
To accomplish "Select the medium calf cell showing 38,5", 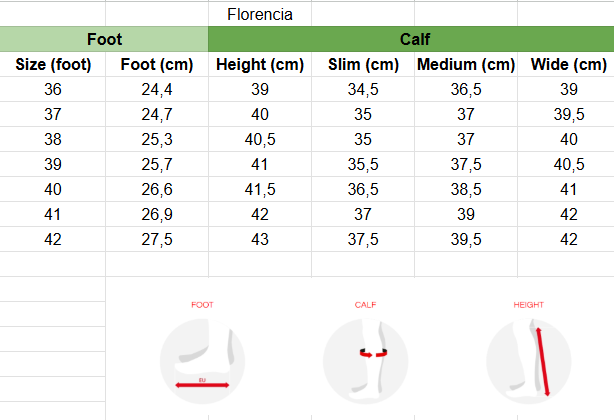I will point(466,190).
